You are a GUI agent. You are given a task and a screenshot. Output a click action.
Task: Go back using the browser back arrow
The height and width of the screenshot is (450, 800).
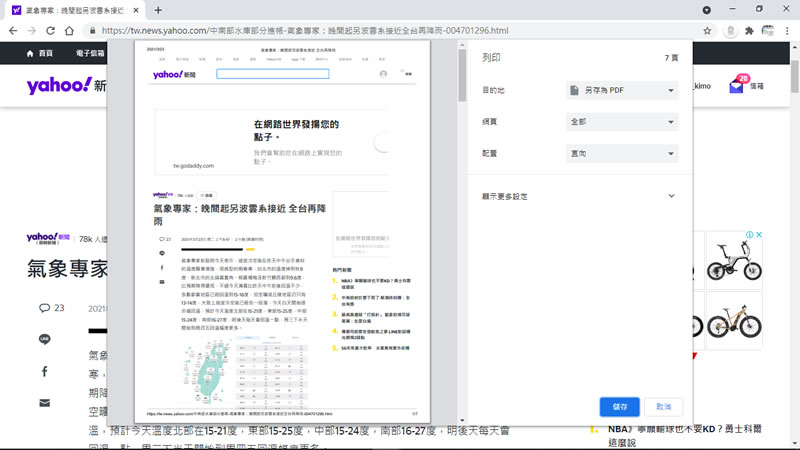13,31
